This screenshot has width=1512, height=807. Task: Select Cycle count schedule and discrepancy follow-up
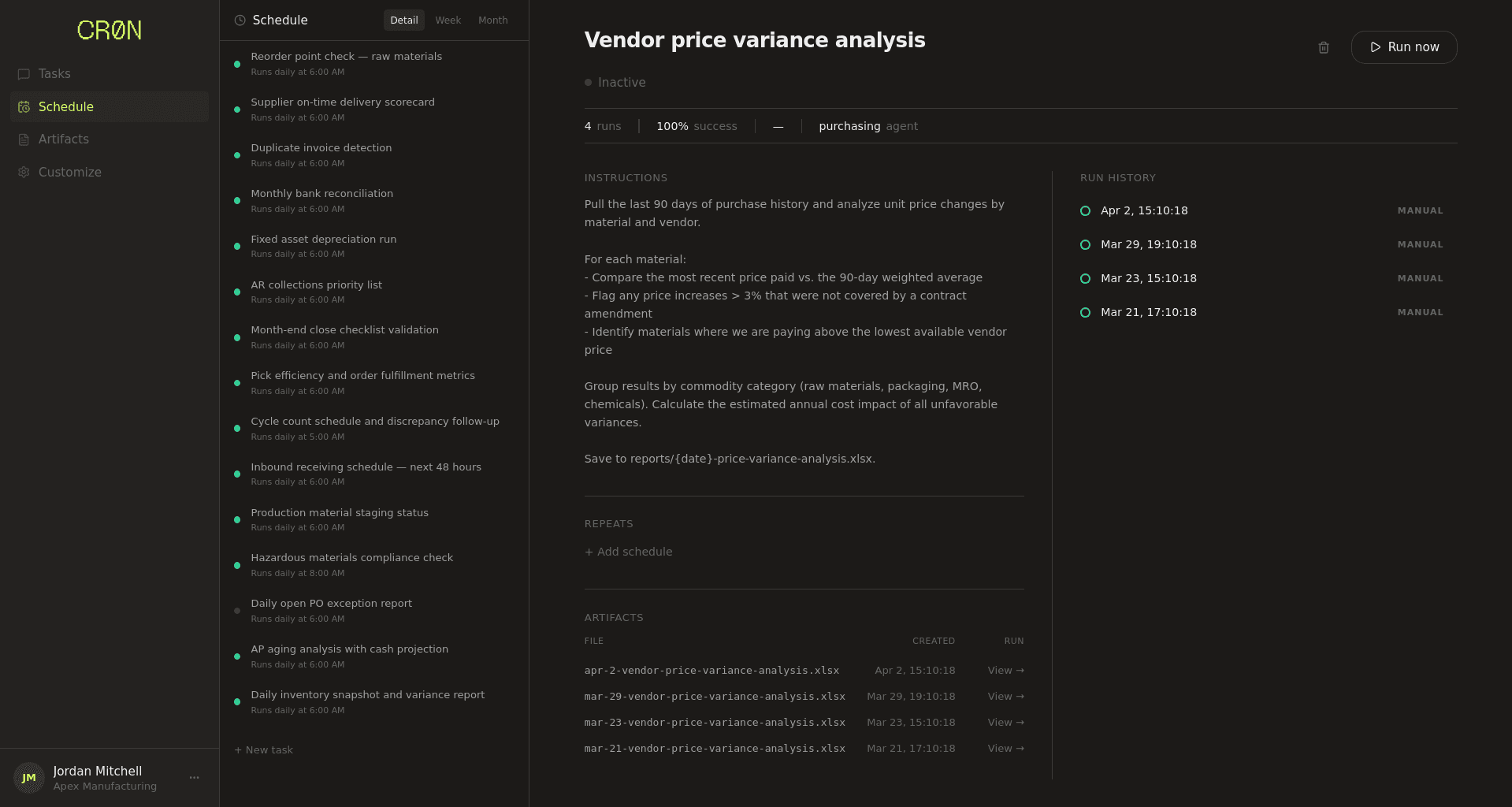pos(374,429)
